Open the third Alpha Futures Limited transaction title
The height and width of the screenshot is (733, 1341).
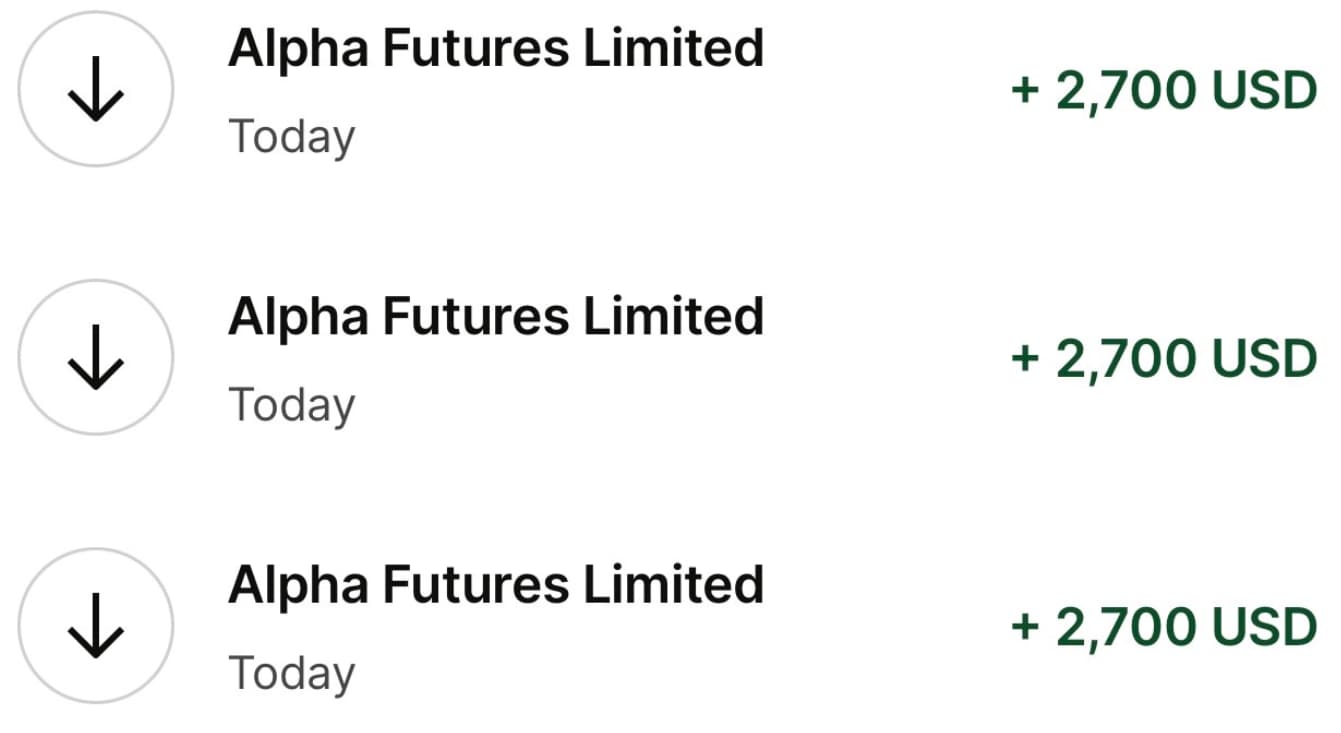click(495, 584)
